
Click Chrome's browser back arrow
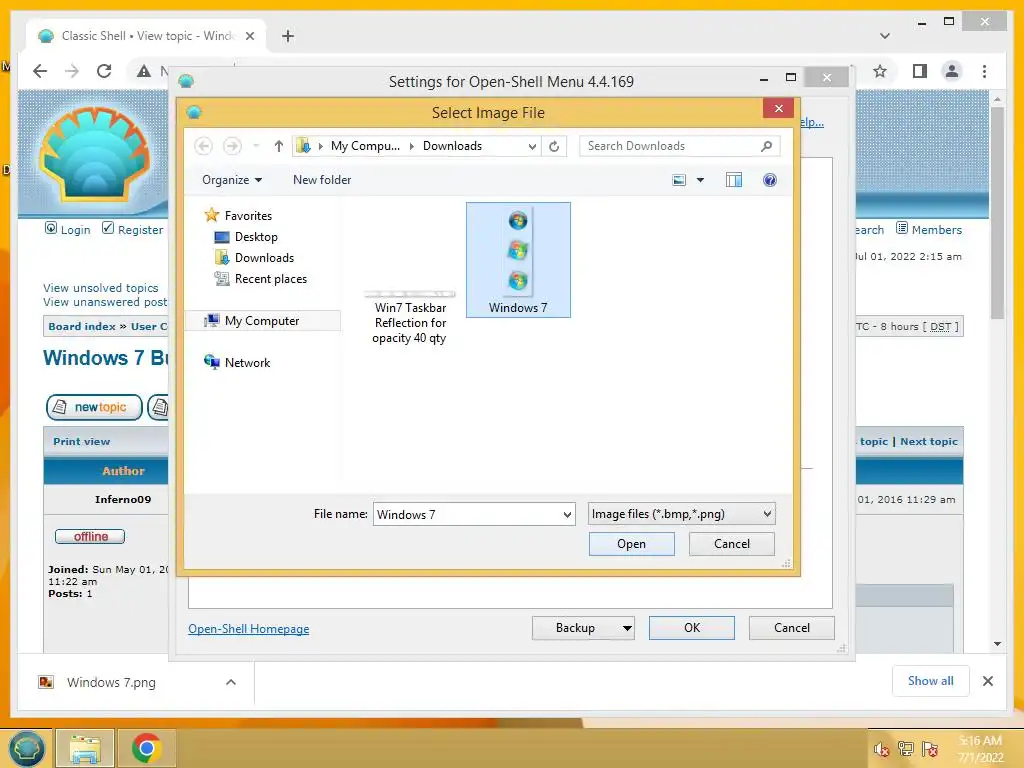pyautogui.click(x=40, y=71)
